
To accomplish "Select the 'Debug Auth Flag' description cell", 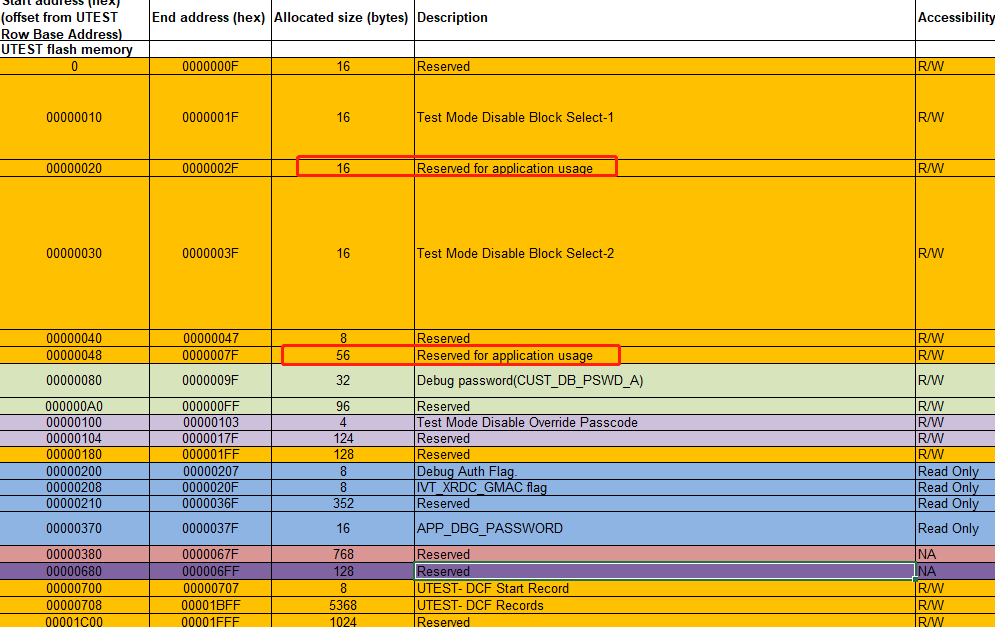I will pos(460,471).
